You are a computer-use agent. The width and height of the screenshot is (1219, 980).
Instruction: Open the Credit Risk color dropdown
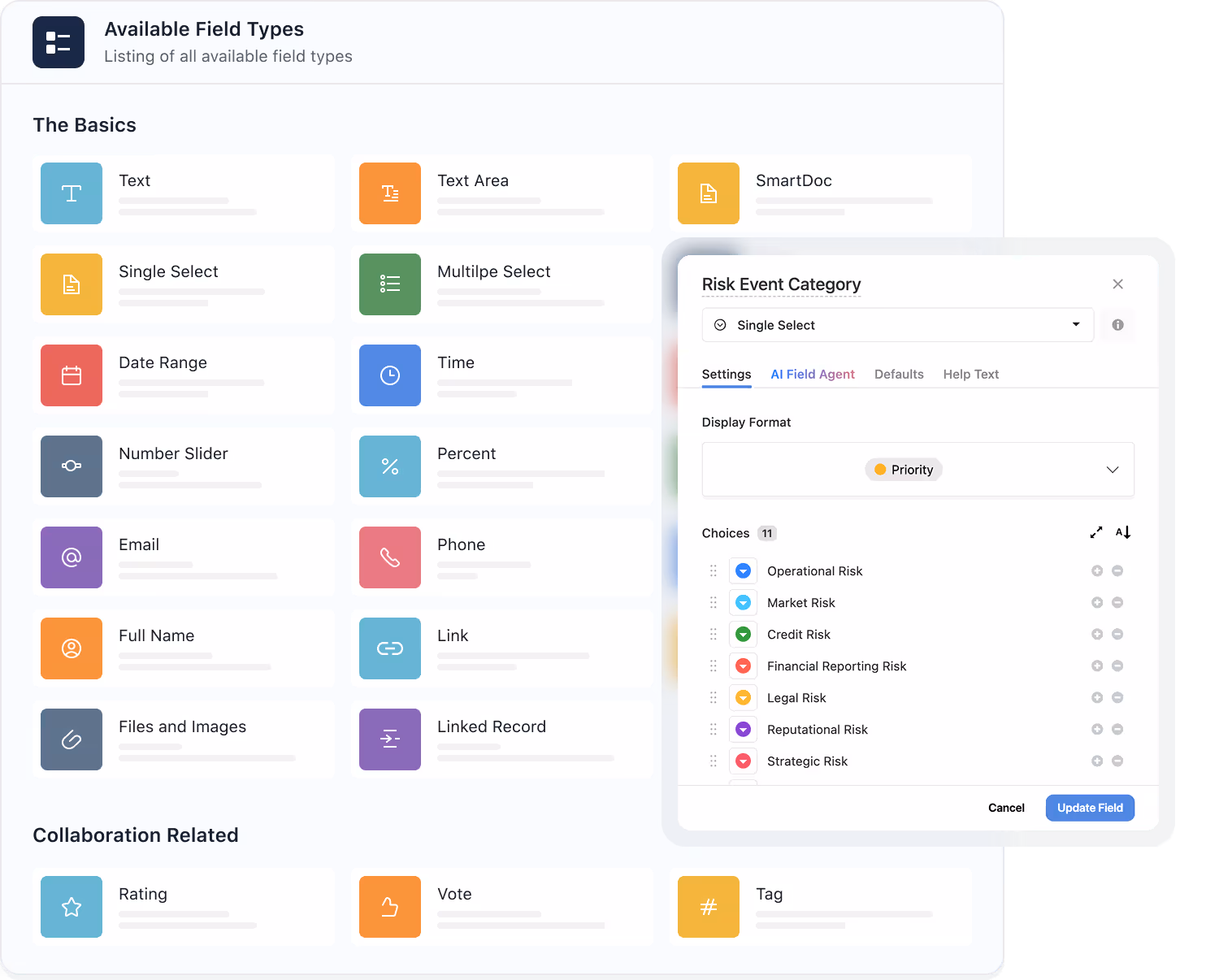743,635
